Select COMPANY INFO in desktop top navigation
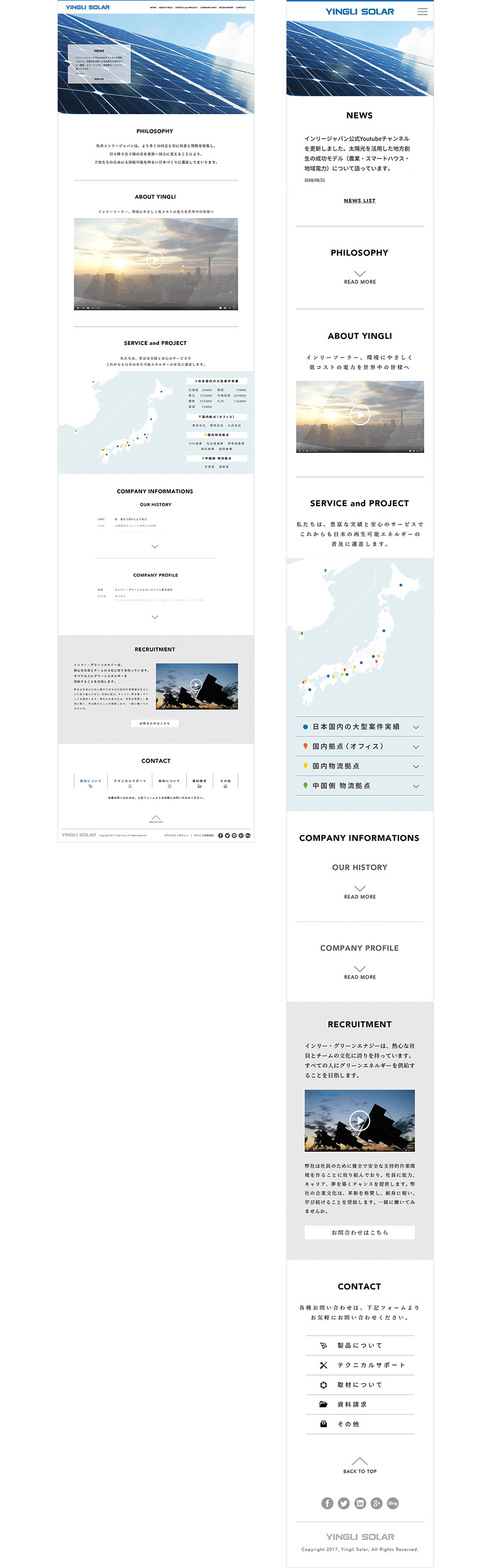492x1568 pixels. click(208, 8)
